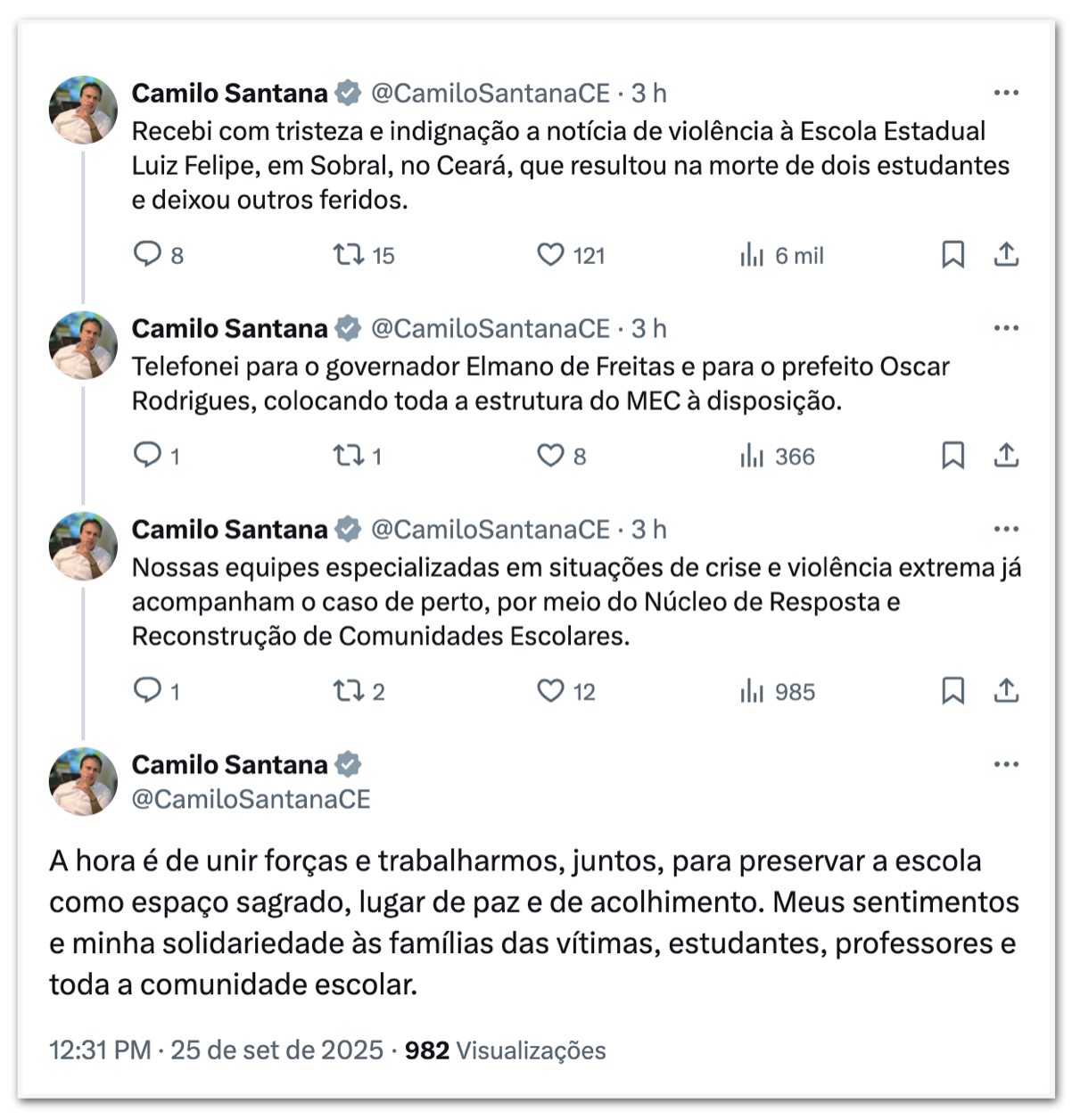
Task: Click the Camilo Santana name on the third tweet
Action: (x=229, y=530)
